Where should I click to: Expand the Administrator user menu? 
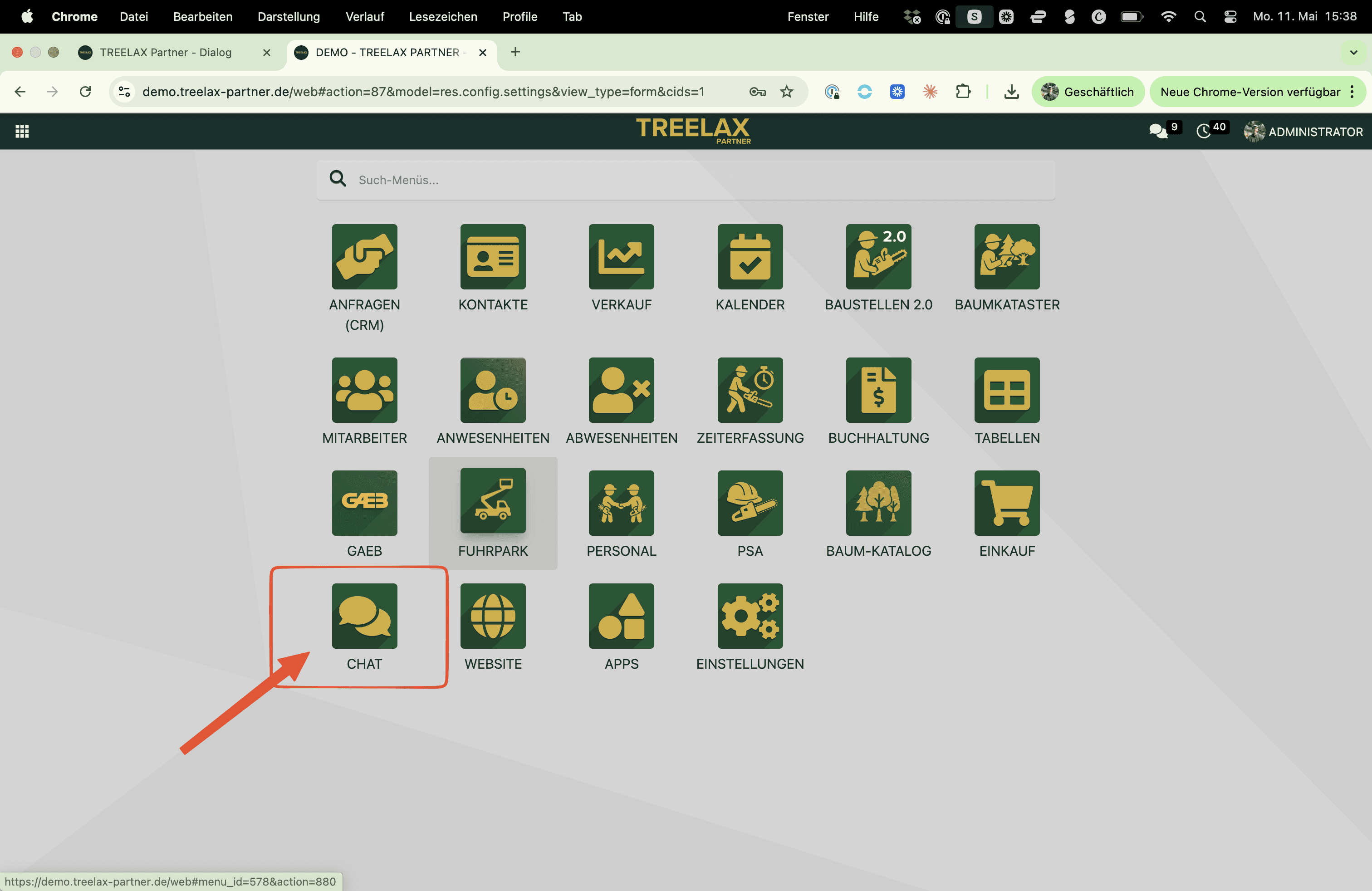[x=1303, y=132]
